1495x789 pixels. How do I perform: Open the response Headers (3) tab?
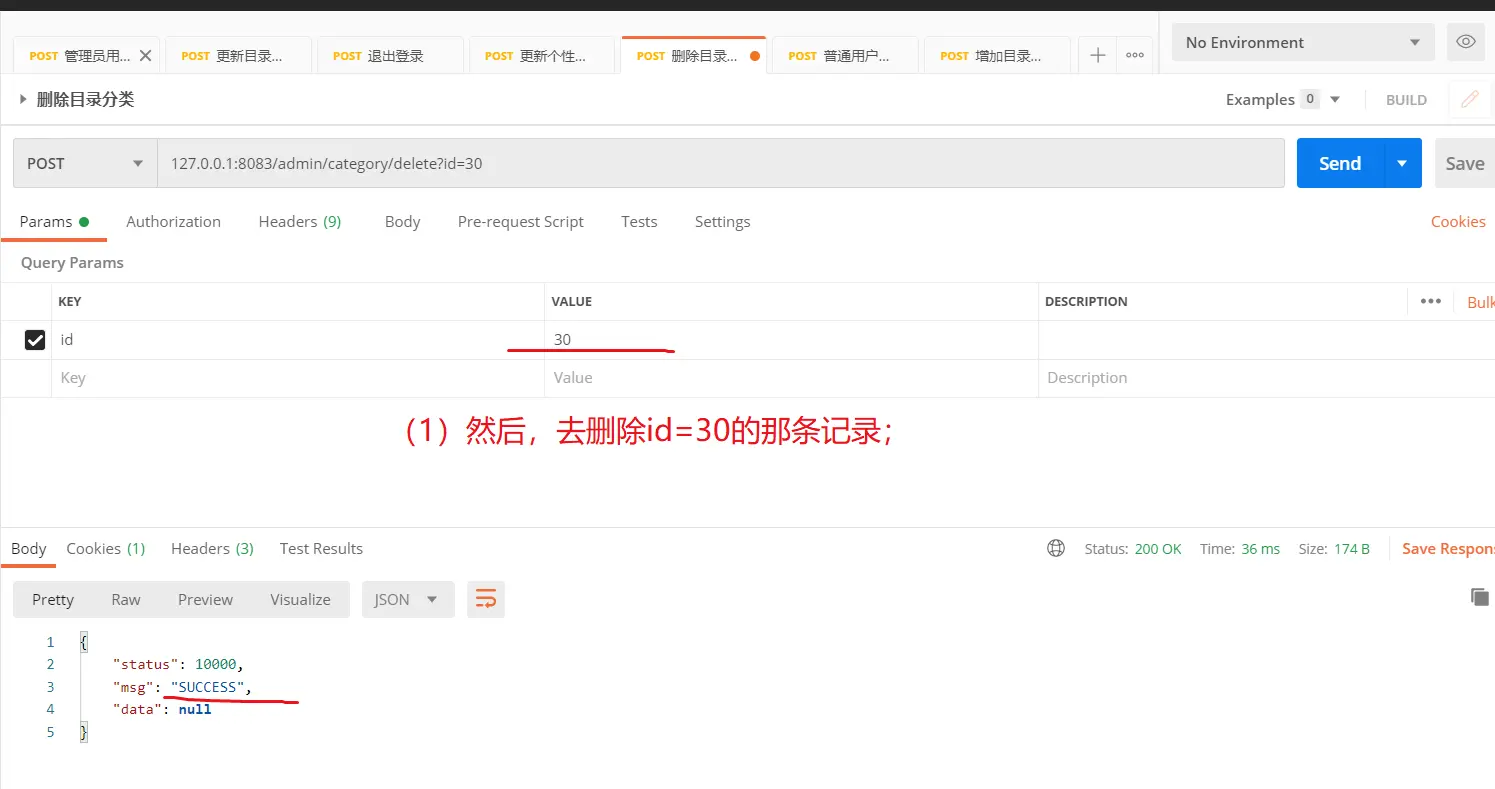click(x=212, y=548)
